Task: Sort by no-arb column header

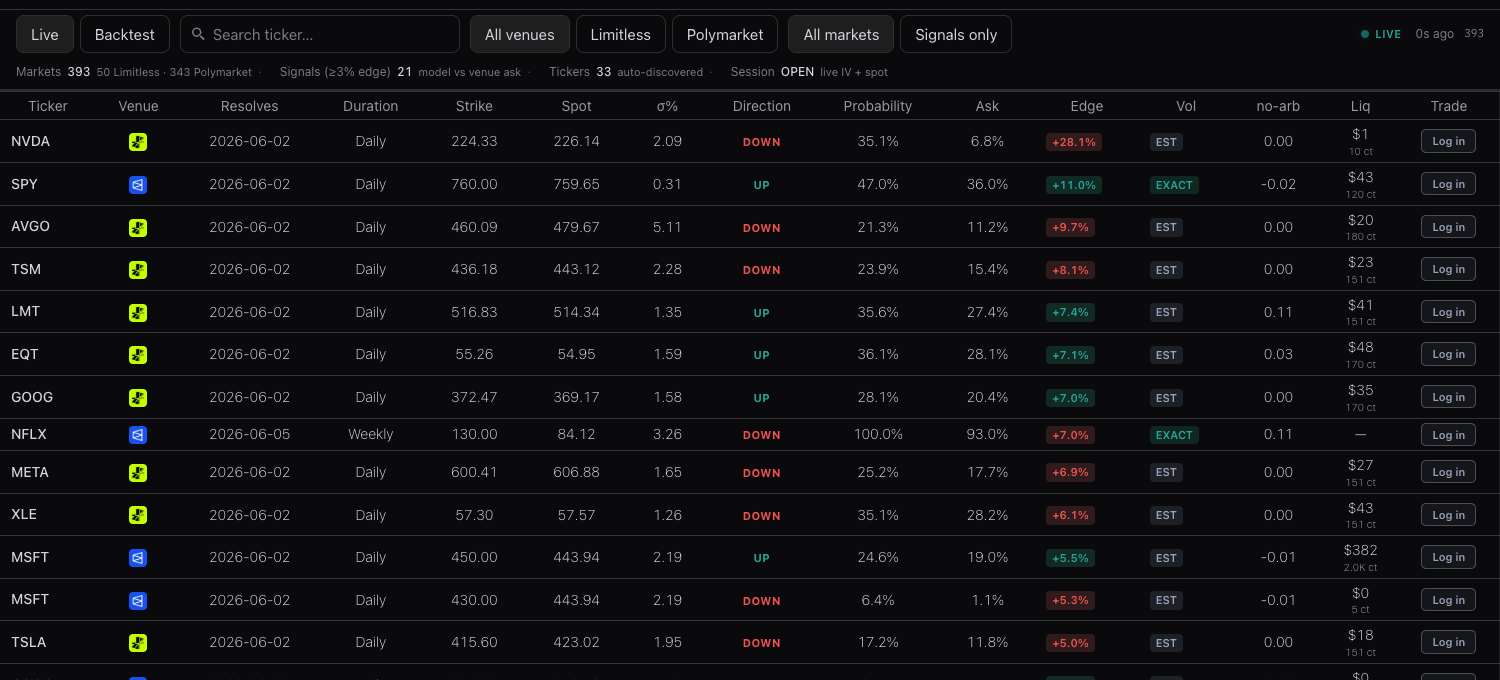Action: pos(1278,106)
